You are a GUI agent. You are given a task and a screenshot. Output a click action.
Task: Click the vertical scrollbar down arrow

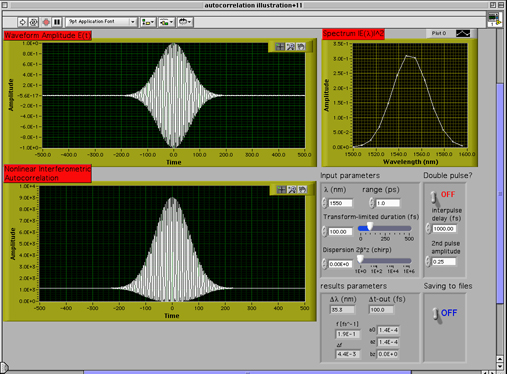coord(500,366)
